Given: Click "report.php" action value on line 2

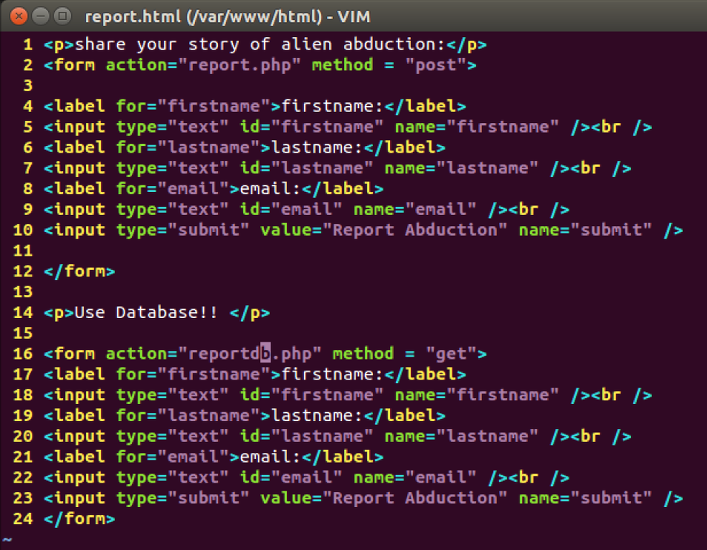Looking at the screenshot, I should click(x=240, y=65).
